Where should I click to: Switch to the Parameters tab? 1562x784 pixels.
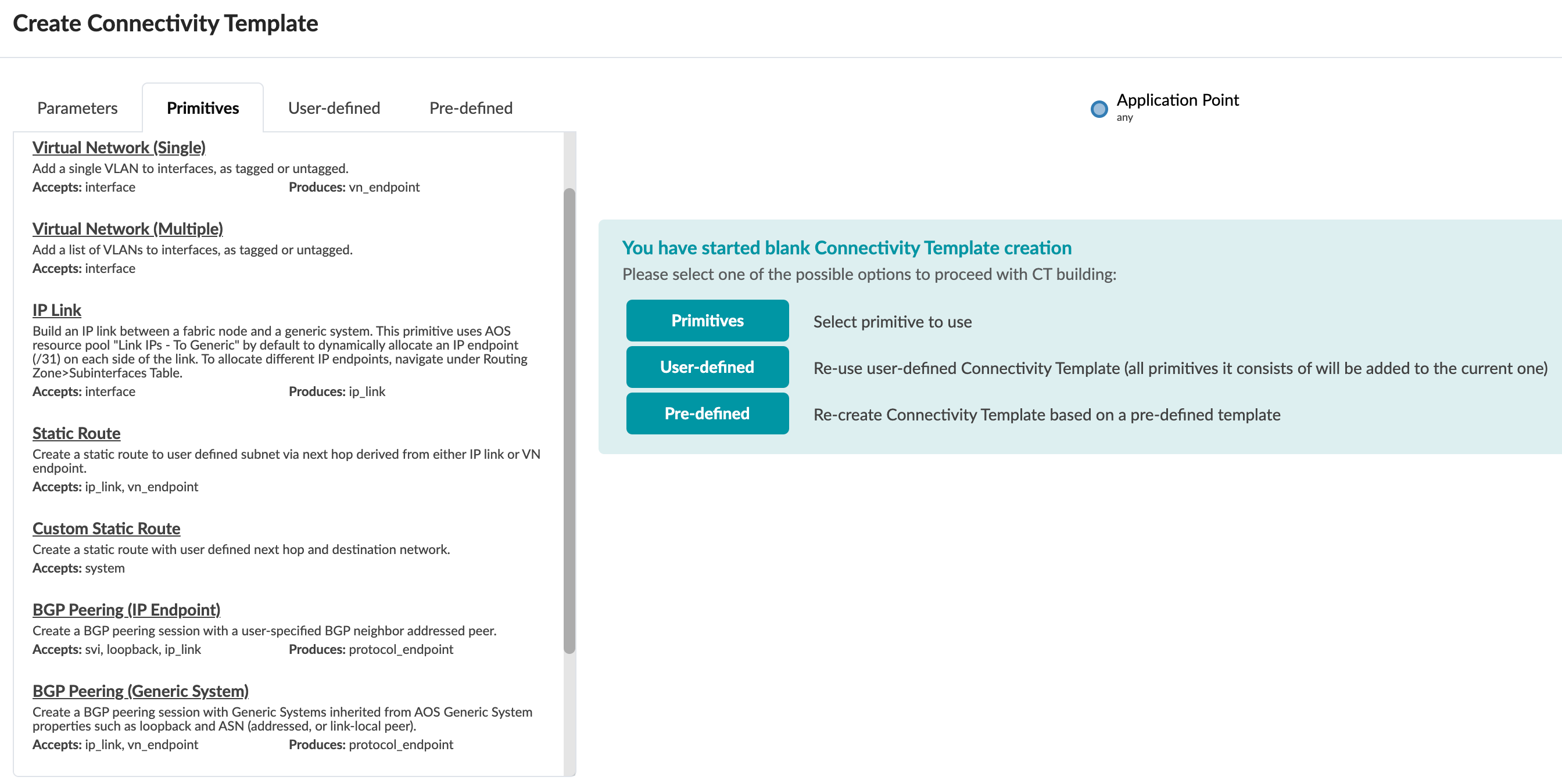[x=77, y=108]
